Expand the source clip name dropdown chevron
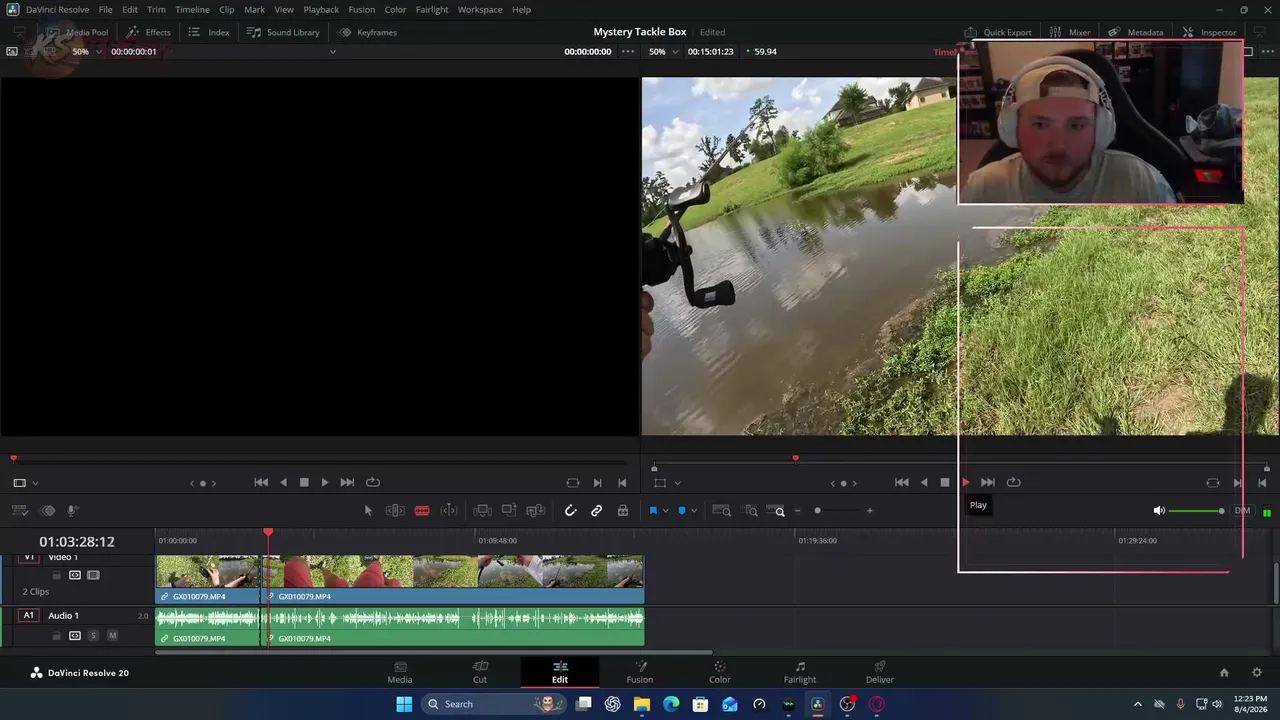The height and width of the screenshot is (720, 1280). pyautogui.click(x=333, y=52)
